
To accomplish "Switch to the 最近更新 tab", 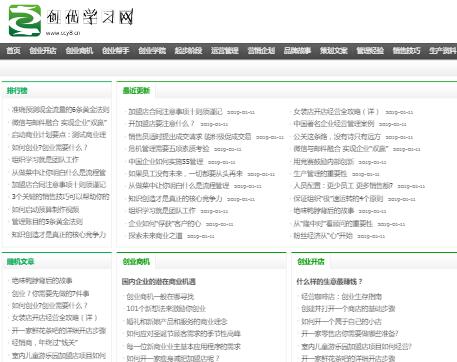I will [136, 91].
